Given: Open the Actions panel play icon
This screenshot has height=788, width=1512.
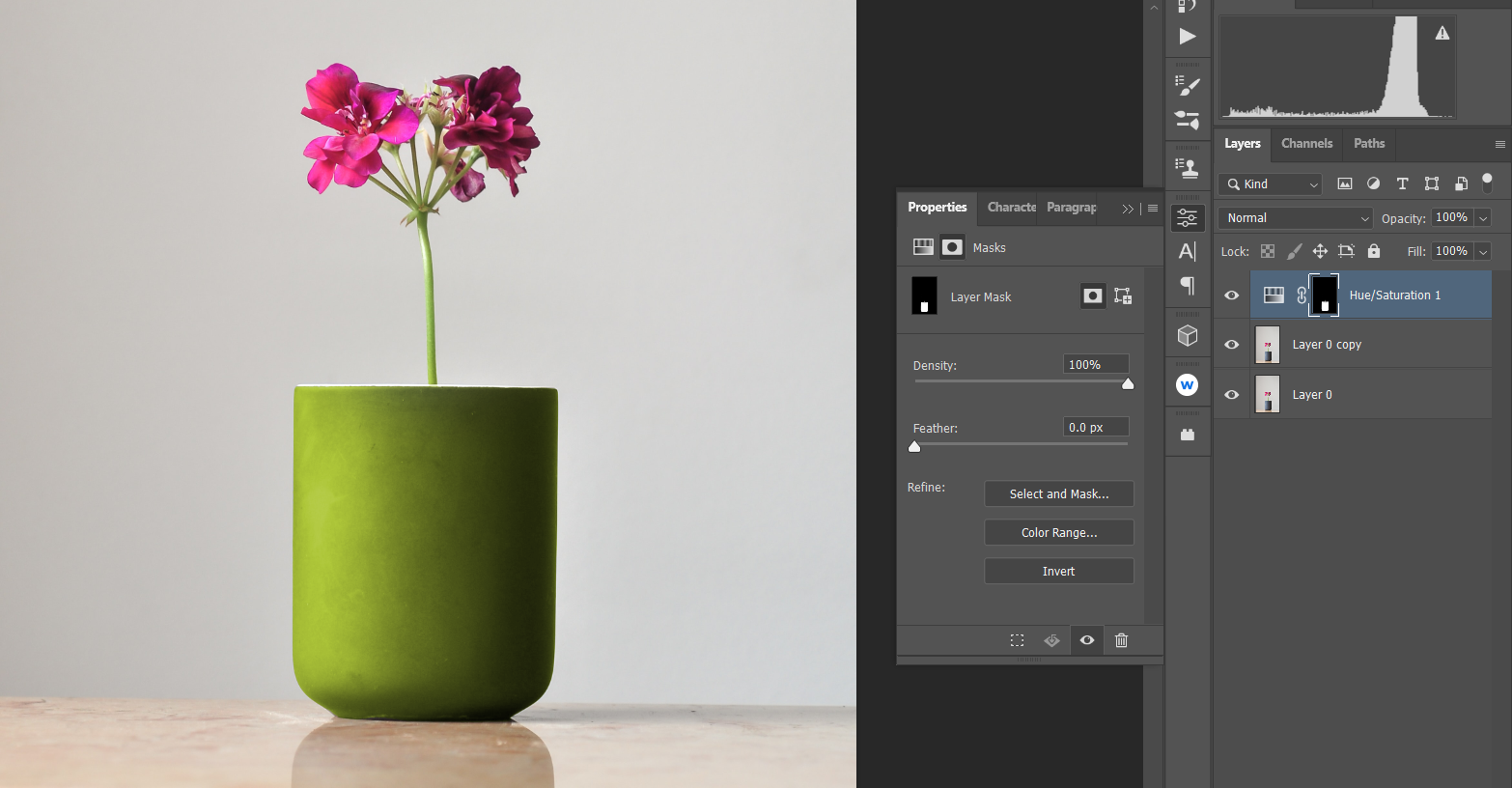Looking at the screenshot, I should coord(1188,37).
